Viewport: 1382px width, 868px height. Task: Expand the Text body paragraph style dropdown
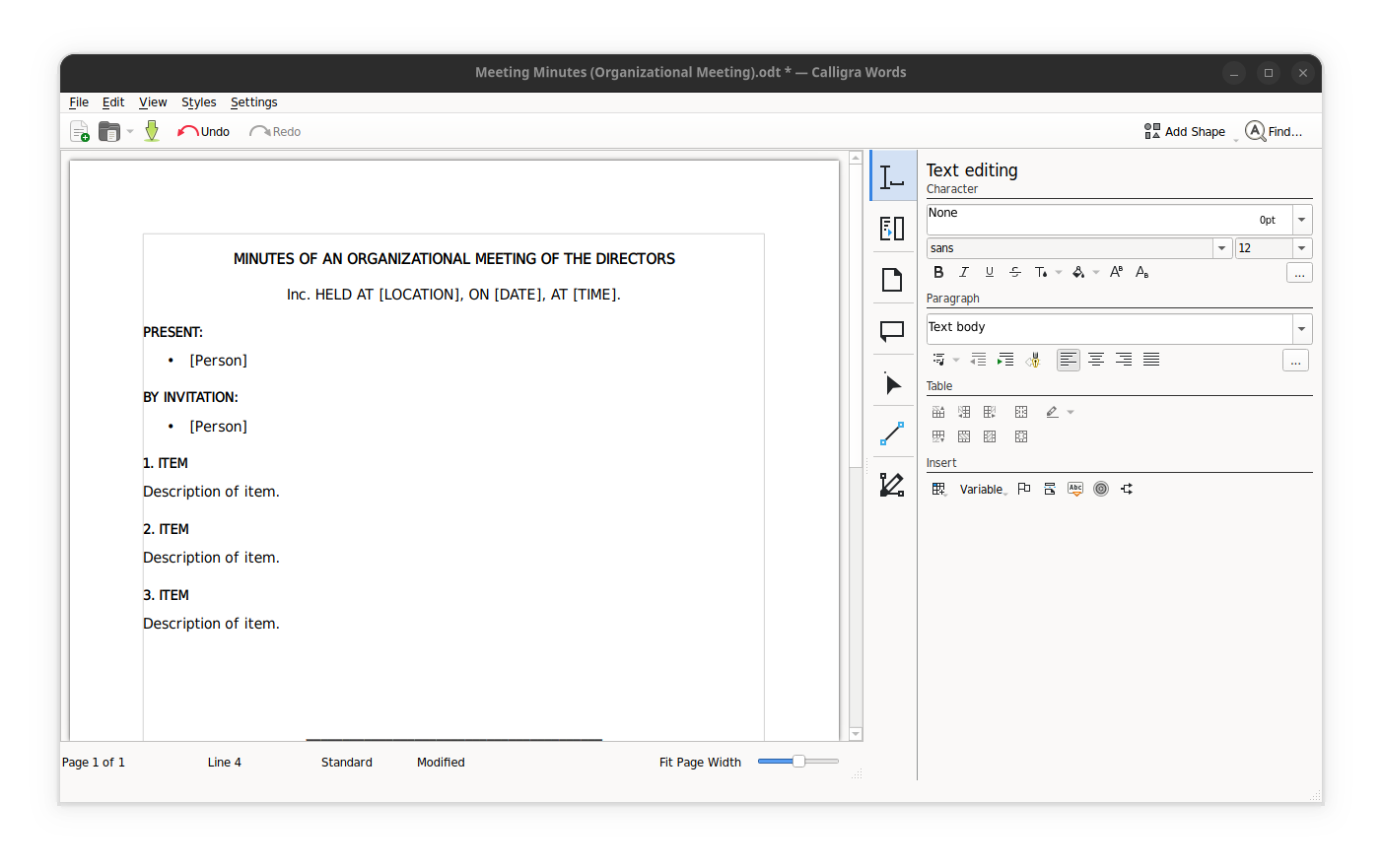tap(1301, 328)
